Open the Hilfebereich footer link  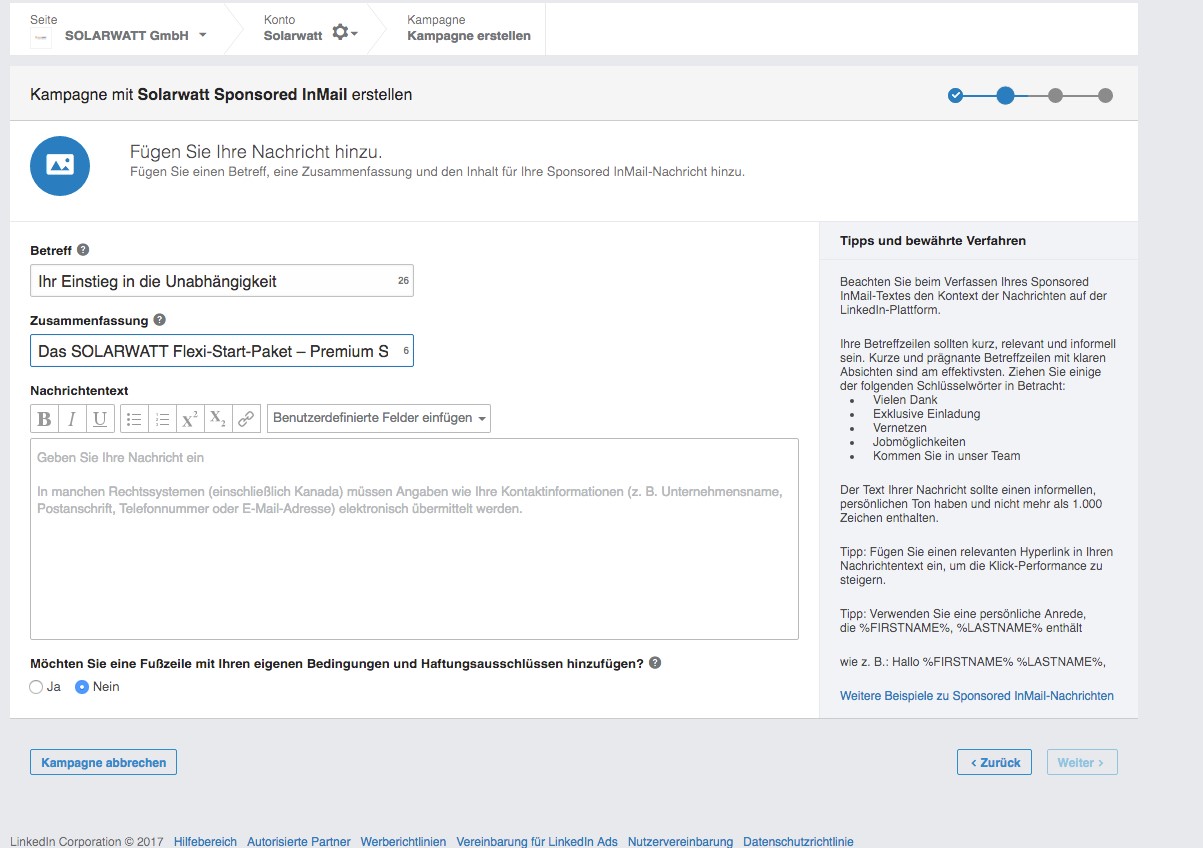coord(205,842)
